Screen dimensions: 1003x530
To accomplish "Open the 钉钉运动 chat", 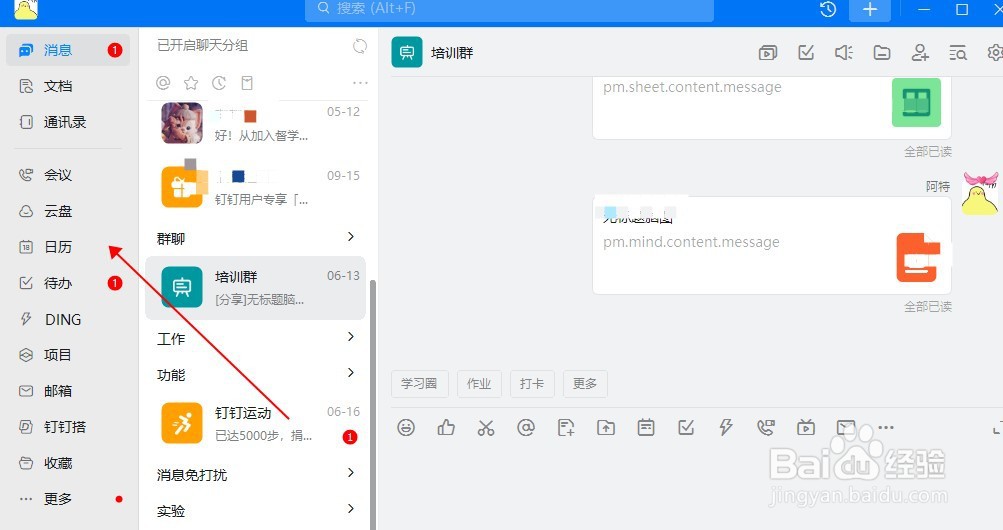I will tap(257, 423).
